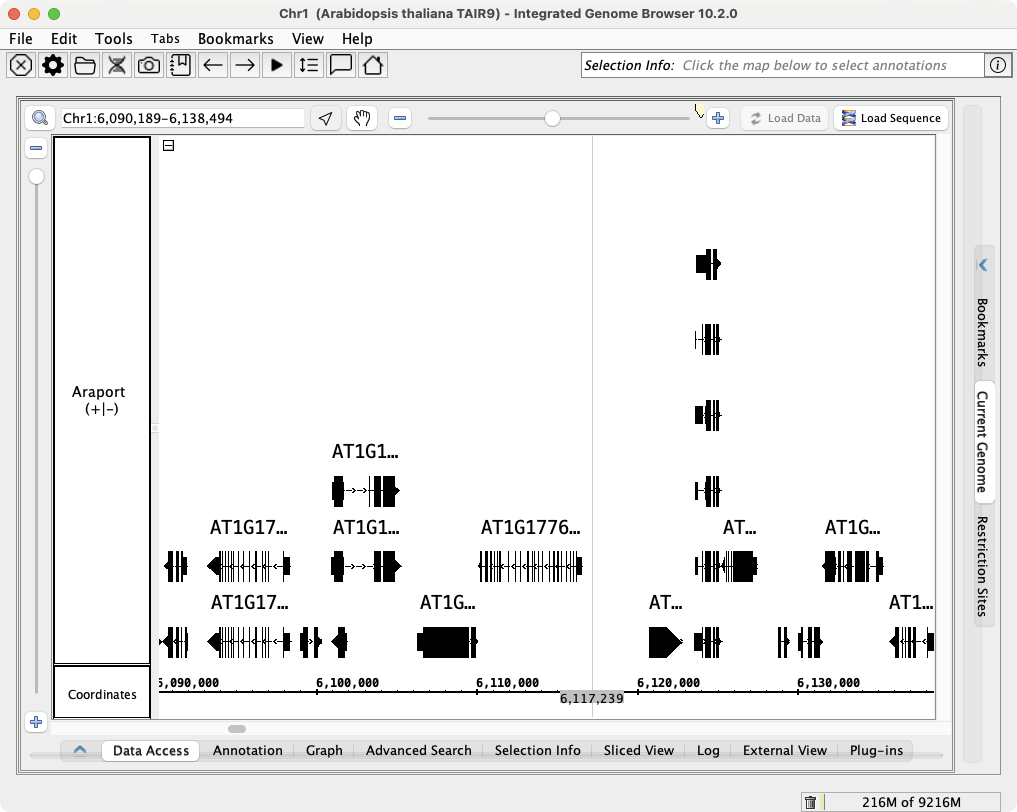This screenshot has width=1017, height=812.
Task: Take a snapshot with the camera icon
Action: [x=149, y=65]
